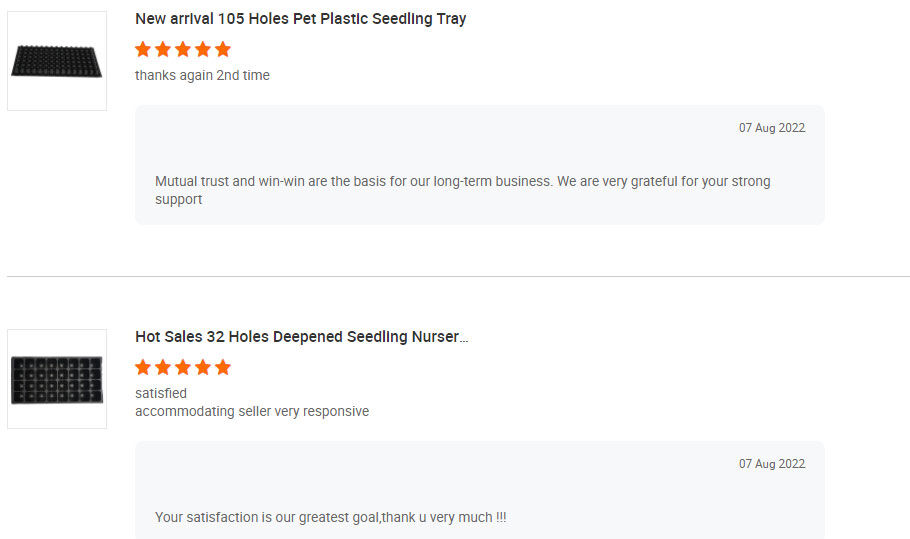Screen dimensions: 910x539
Task: Open "Hot Sales 32 Holes Deepened Seedling" title
Action: (301, 337)
